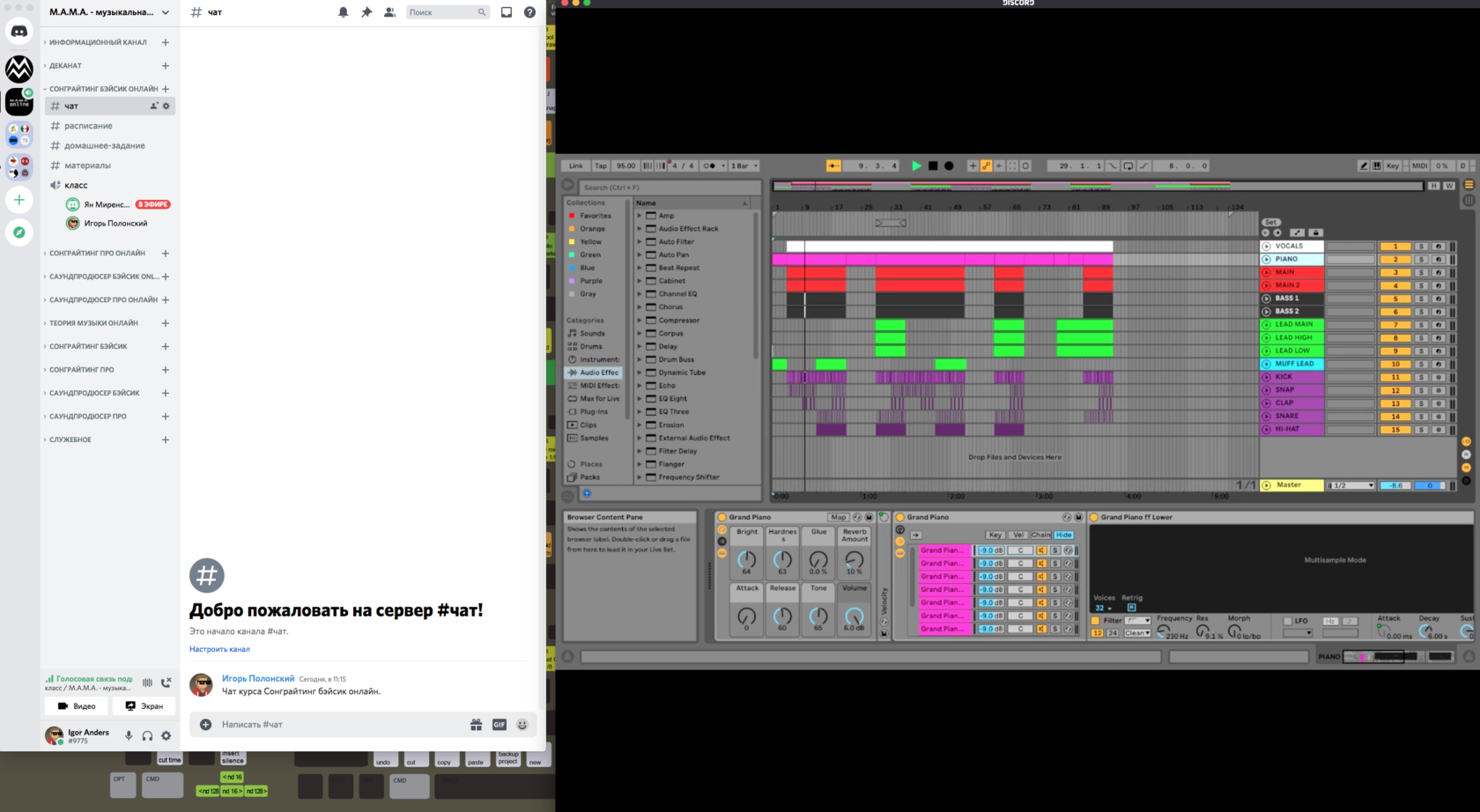Enable the LFO checkbox in Grand Piano ff Lower
Image resolution: width=1480 pixels, height=812 pixels.
click(1288, 621)
